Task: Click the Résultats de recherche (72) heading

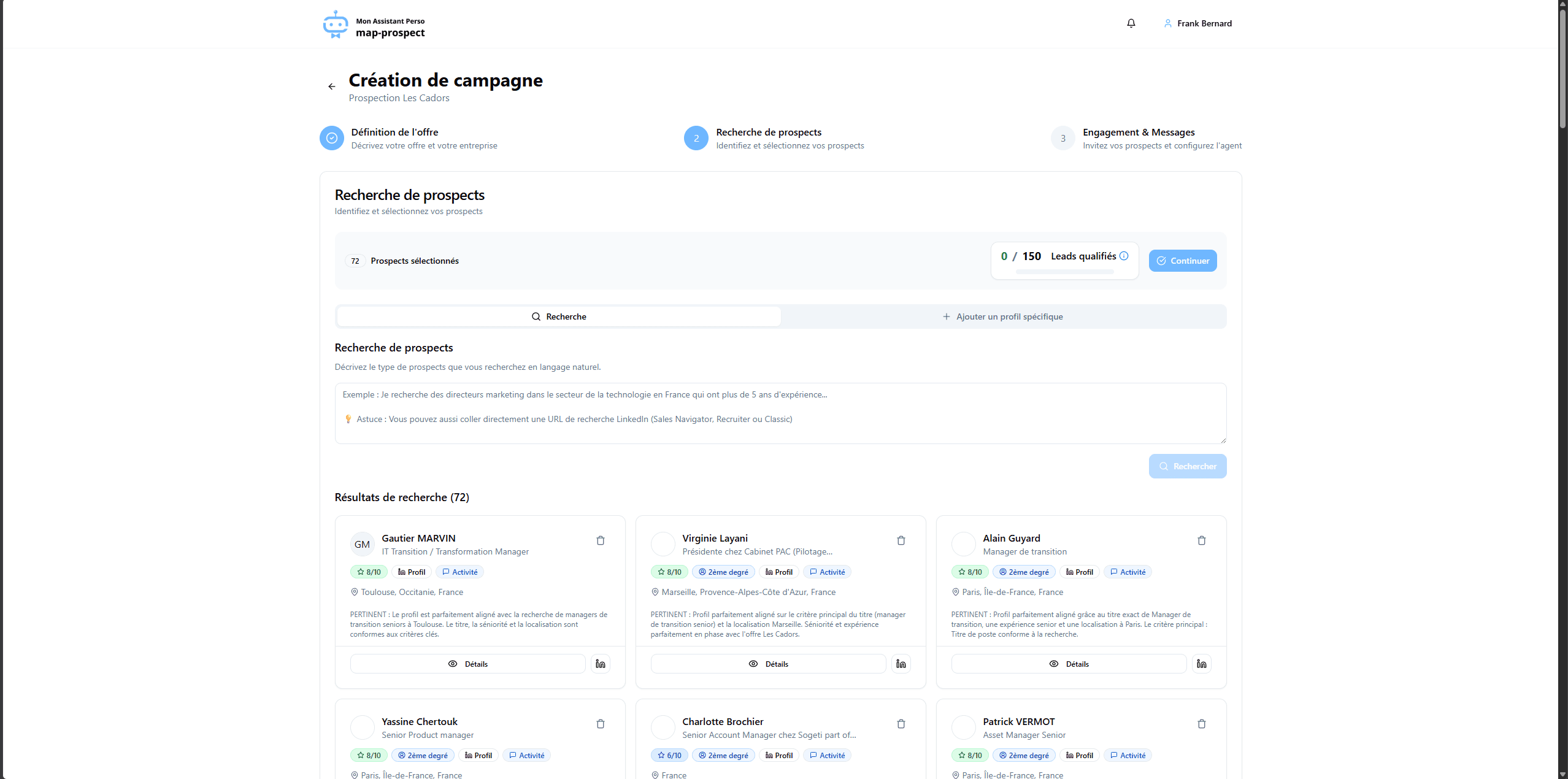Action: click(402, 497)
